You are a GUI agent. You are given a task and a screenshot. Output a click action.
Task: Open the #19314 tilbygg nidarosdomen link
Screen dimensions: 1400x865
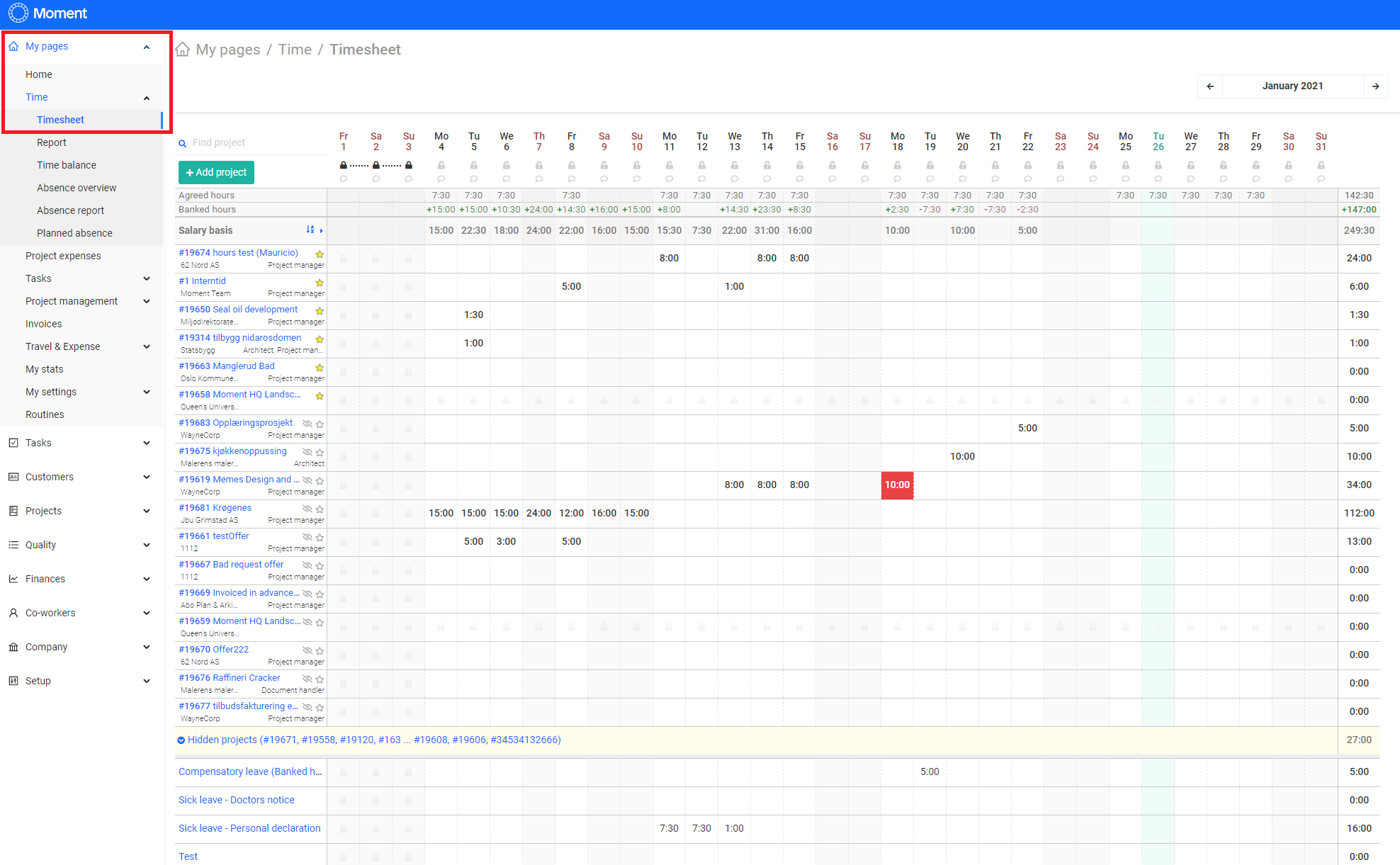(x=240, y=338)
